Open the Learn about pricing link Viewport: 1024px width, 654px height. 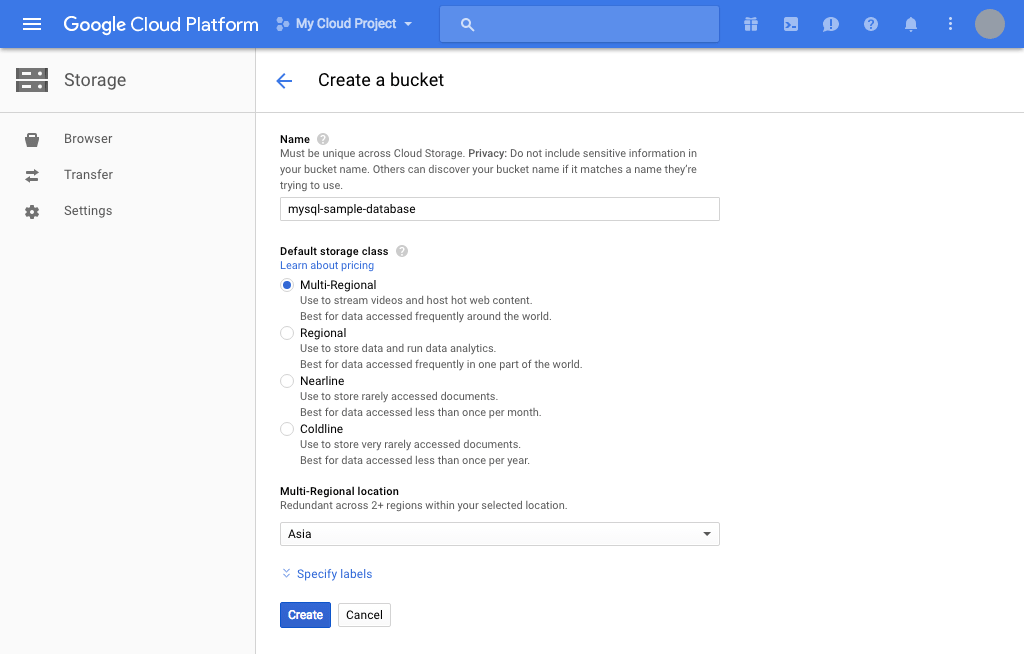pos(327,265)
